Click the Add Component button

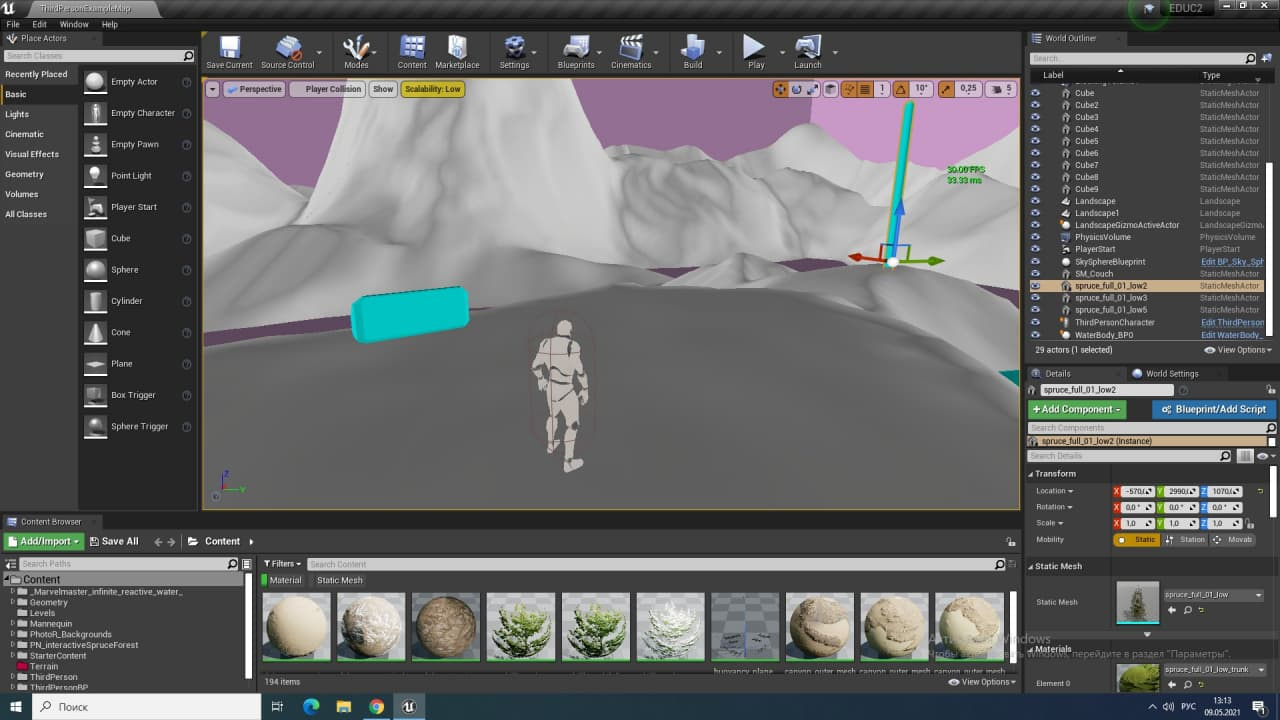[1077, 409]
